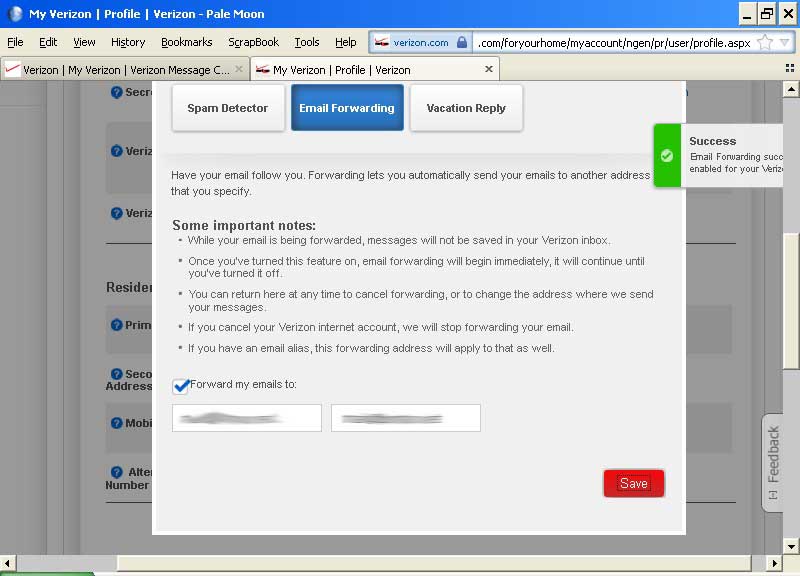800x576 pixels.
Task: Restore down the Pale Moon window
Action: click(767, 14)
